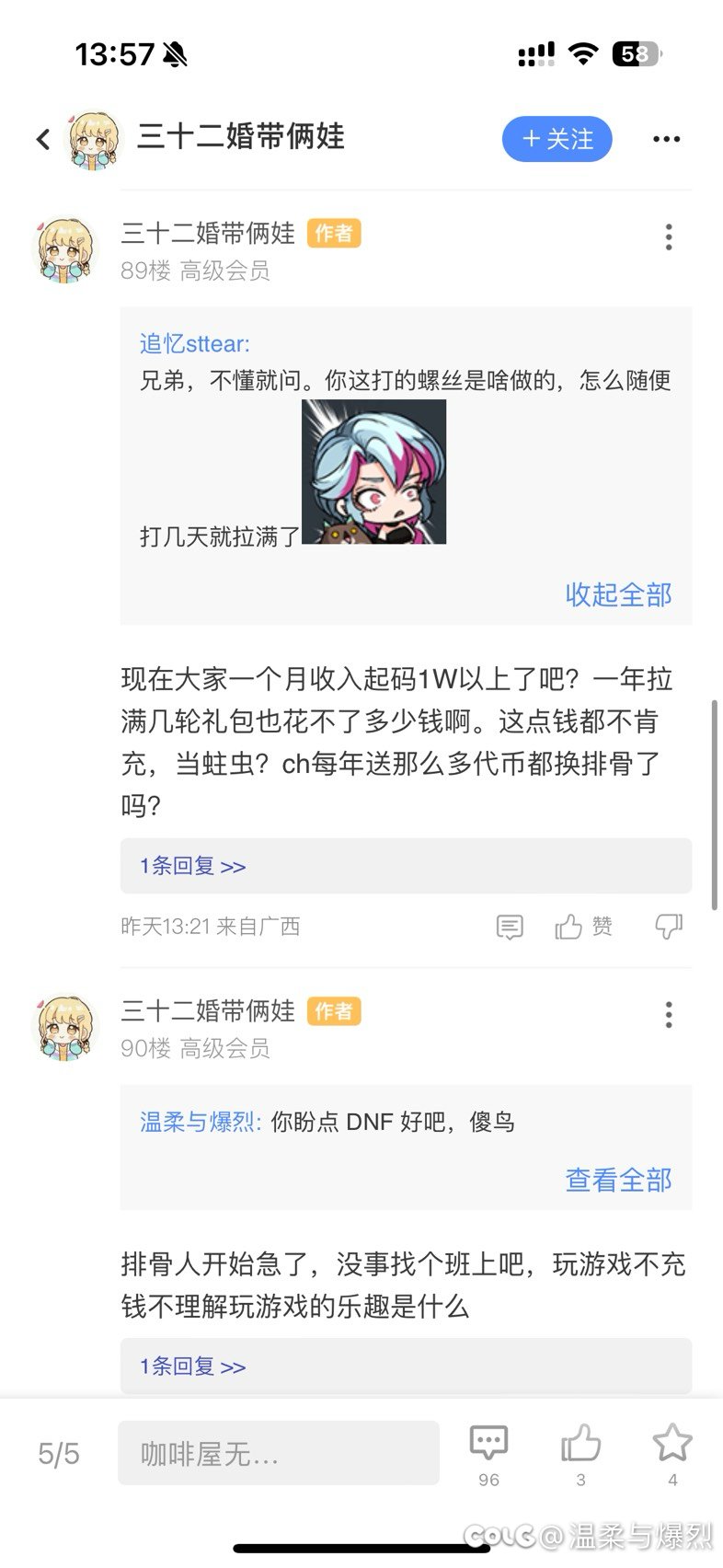Open options menu for floor 89 post
This screenshot has height=1568, width=723.
pyautogui.click(x=669, y=237)
